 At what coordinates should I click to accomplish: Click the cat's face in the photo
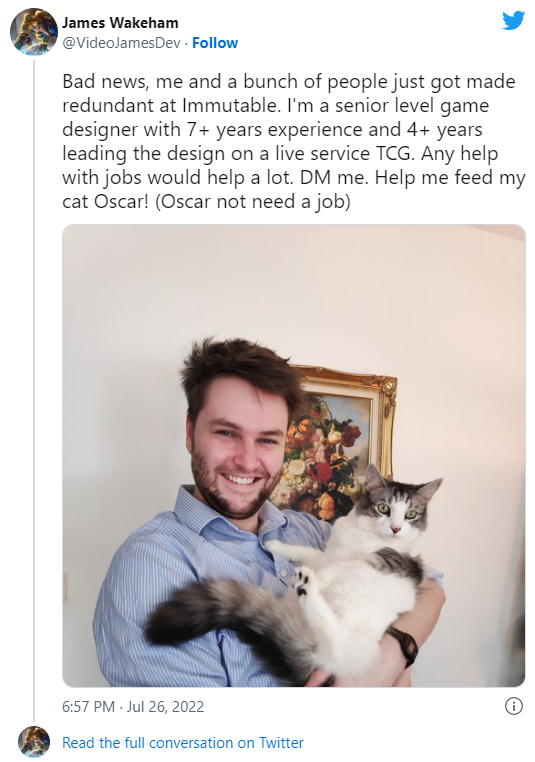tap(397, 508)
